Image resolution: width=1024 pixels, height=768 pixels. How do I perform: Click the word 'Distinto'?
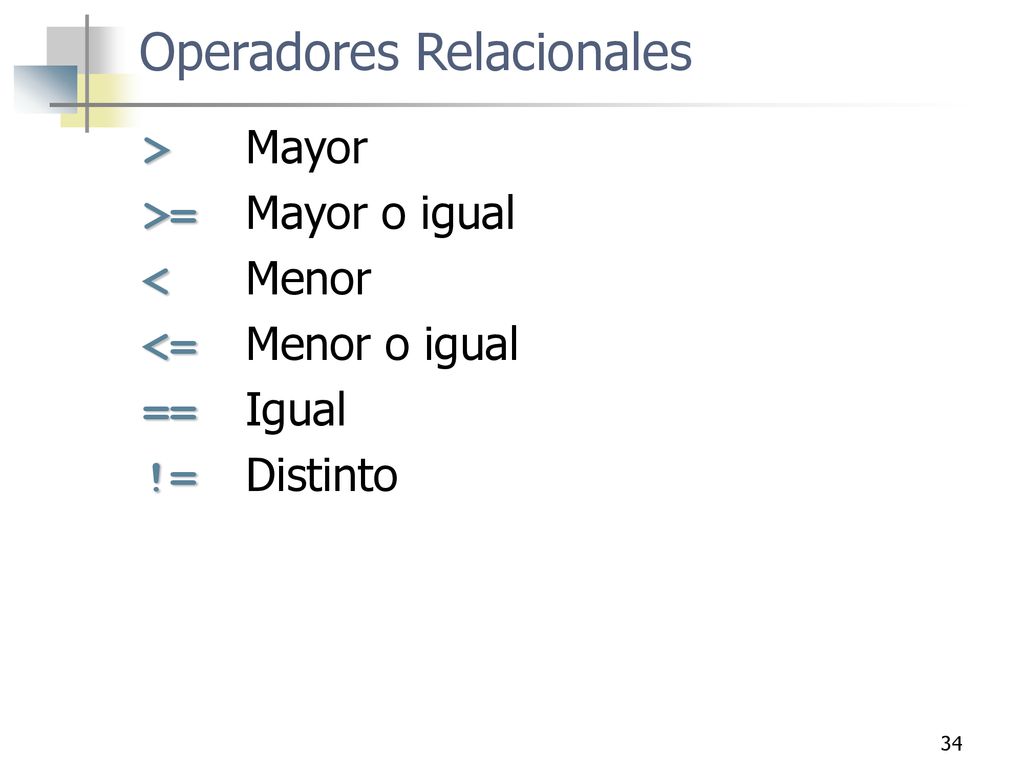coord(322,475)
